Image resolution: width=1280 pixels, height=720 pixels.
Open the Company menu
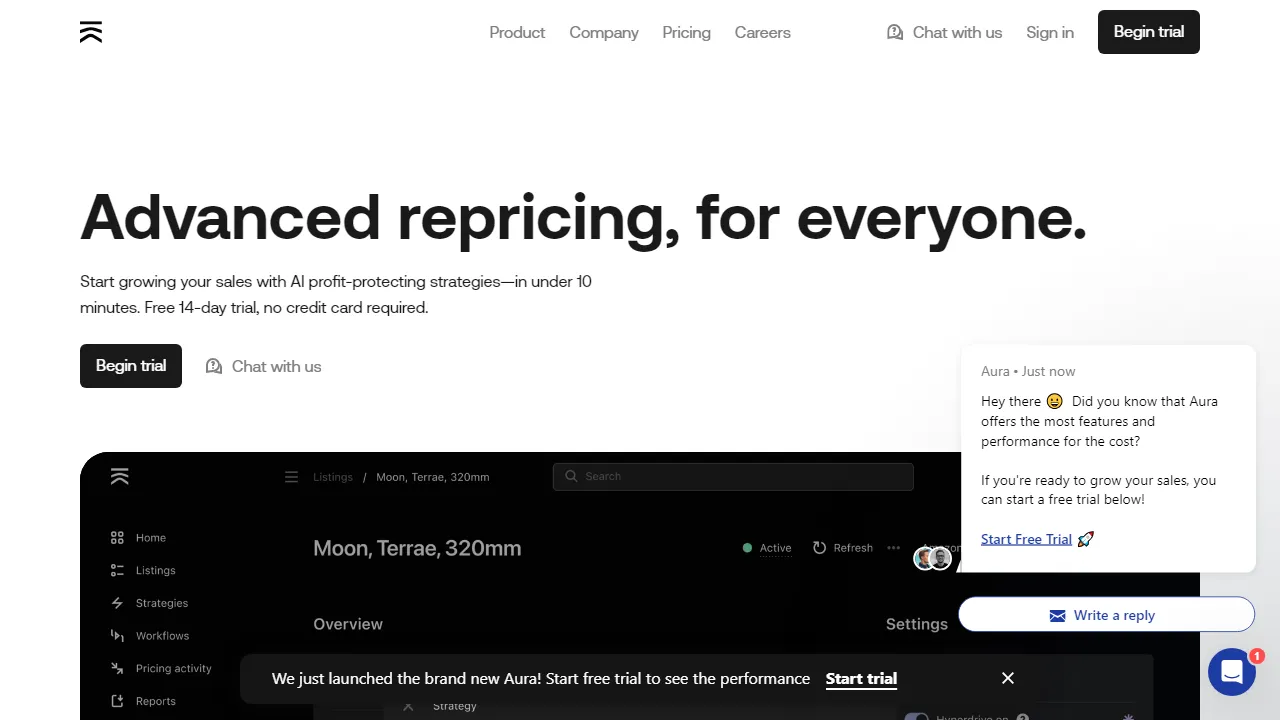[x=604, y=32]
